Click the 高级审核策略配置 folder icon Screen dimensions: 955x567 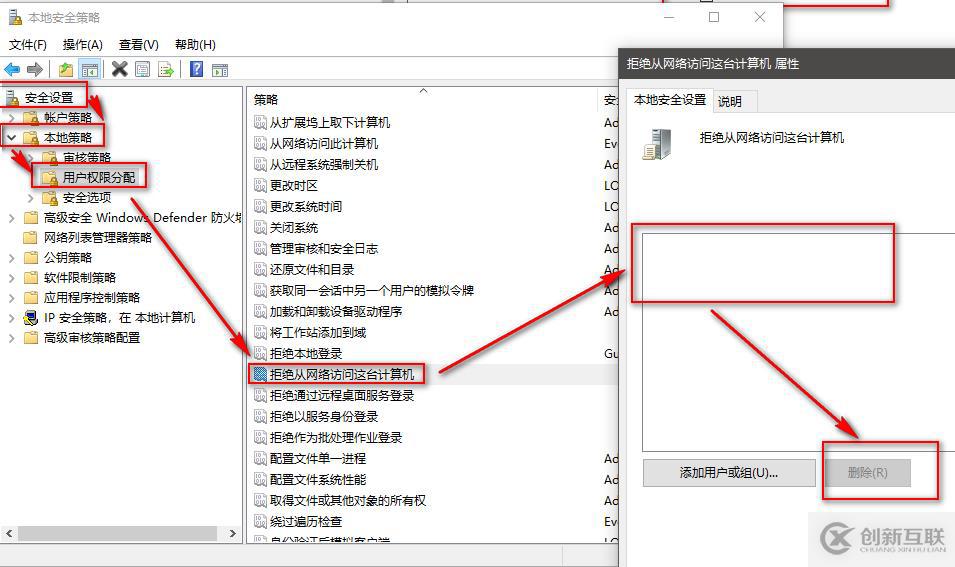pyautogui.click(x=30, y=337)
